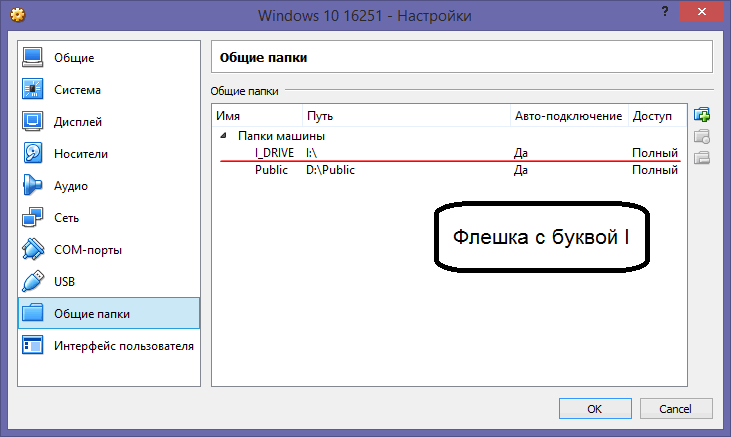Click the VirtualBox gear title icon
Screen dimensions: 731x437
pyautogui.click(x=18, y=15)
